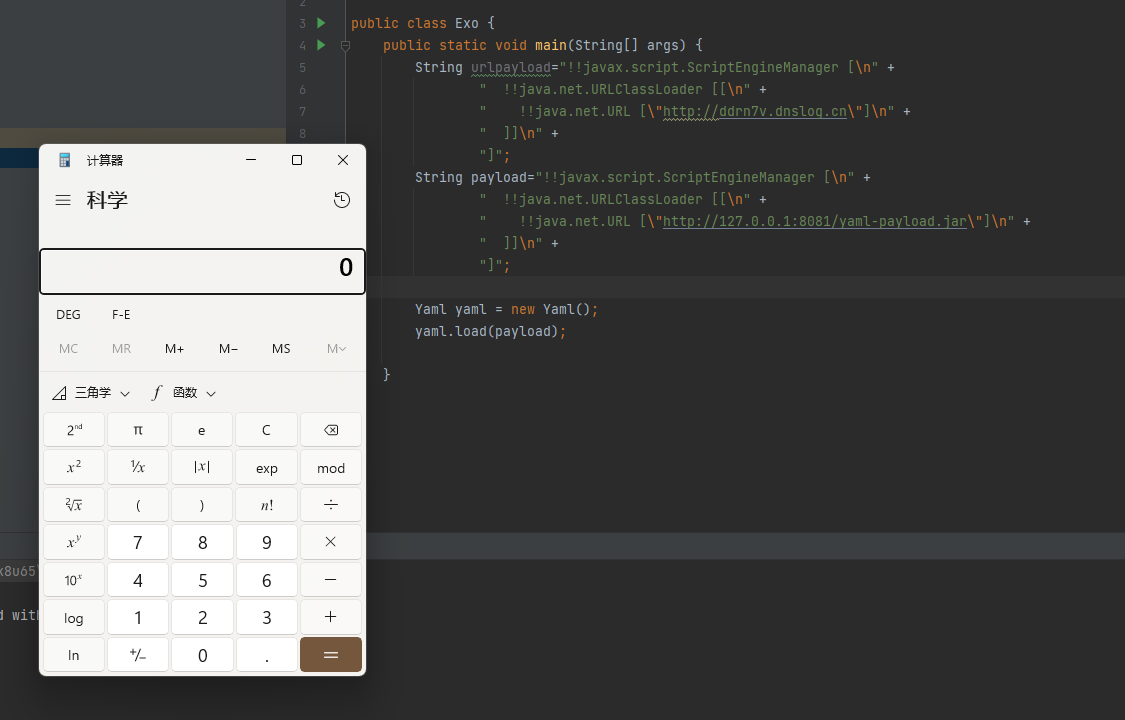Image resolution: width=1125 pixels, height=720 pixels.
Task: Run the main method gutter arrow
Action: point(321,45)
